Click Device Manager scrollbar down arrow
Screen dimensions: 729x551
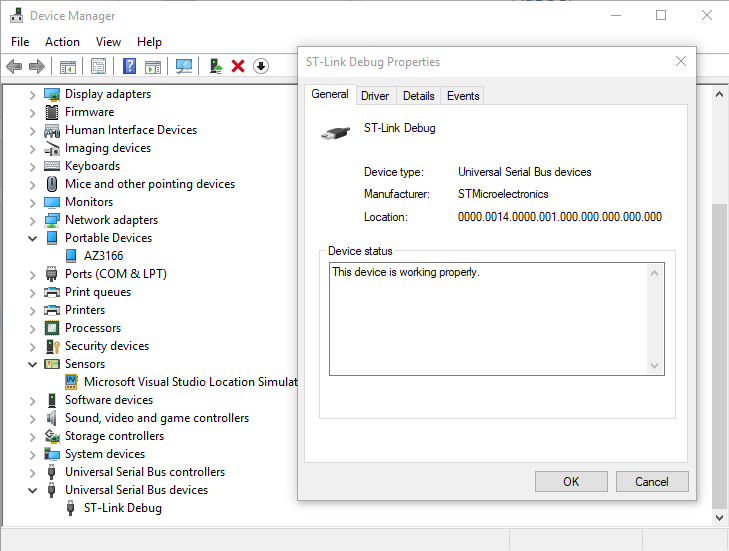[x=719, y=518]
